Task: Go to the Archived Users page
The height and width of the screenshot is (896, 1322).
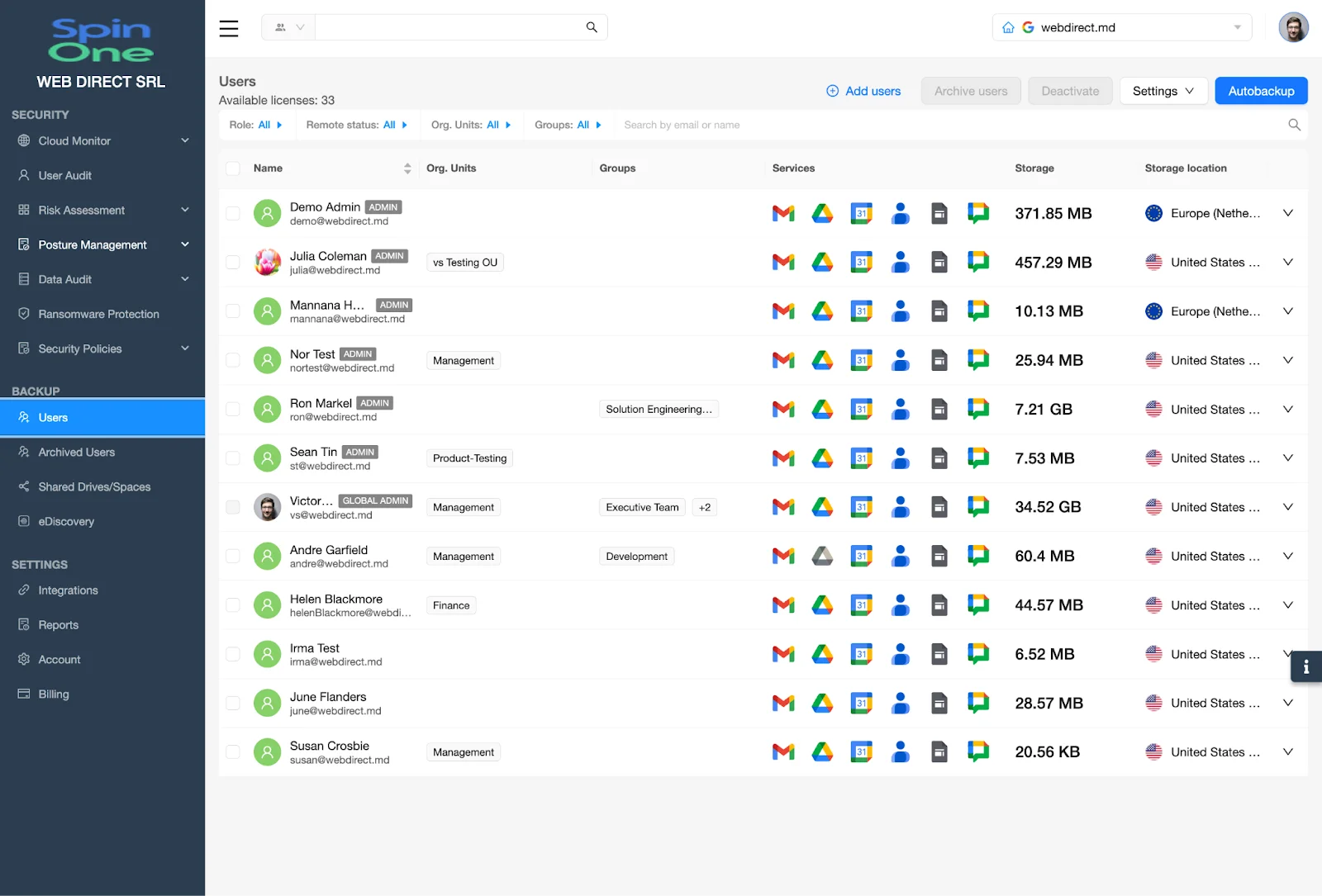Action: pos(76,452)
